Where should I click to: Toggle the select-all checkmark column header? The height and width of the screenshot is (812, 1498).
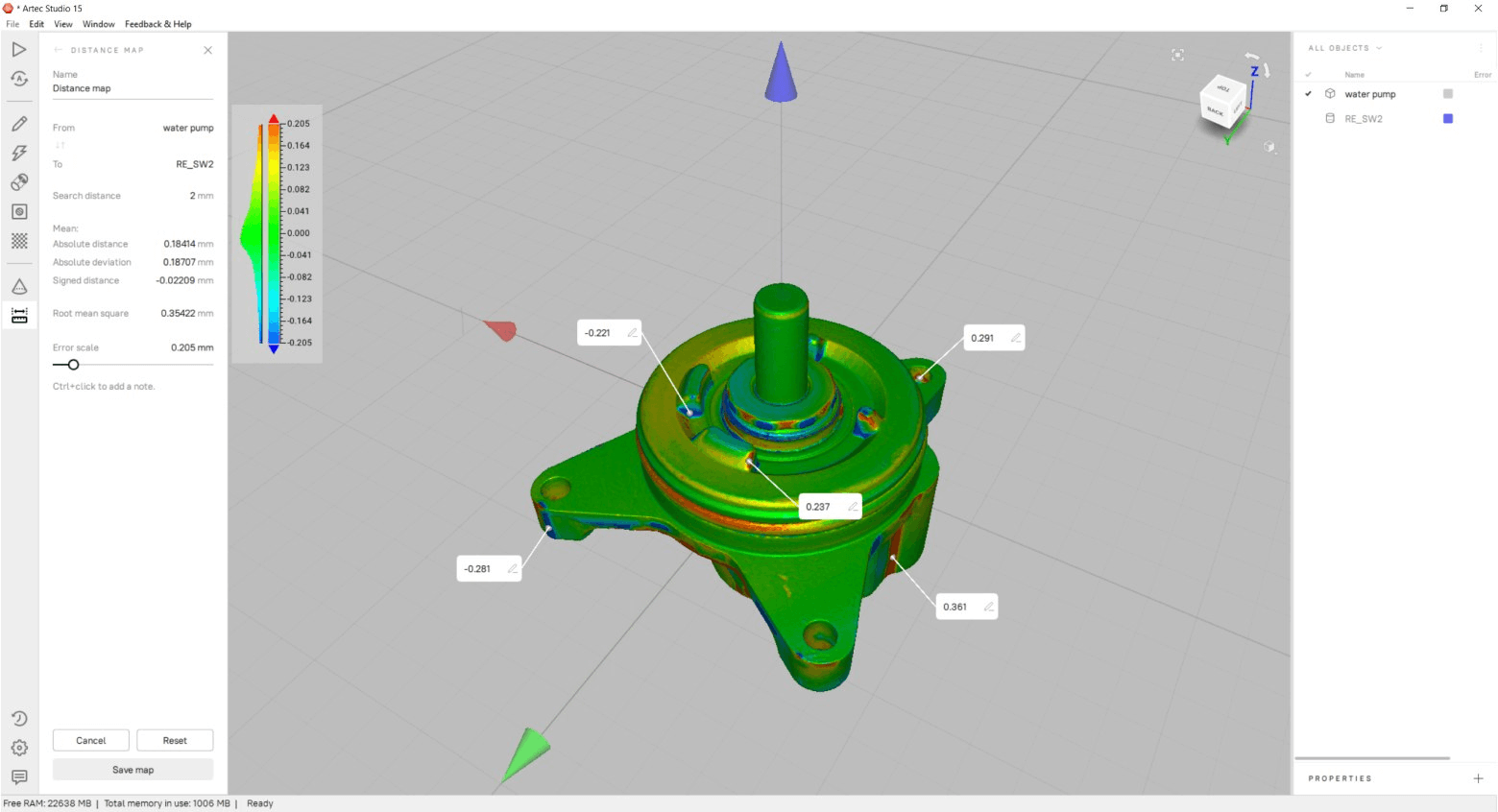pyautogui.click(x=1309, y=74)
